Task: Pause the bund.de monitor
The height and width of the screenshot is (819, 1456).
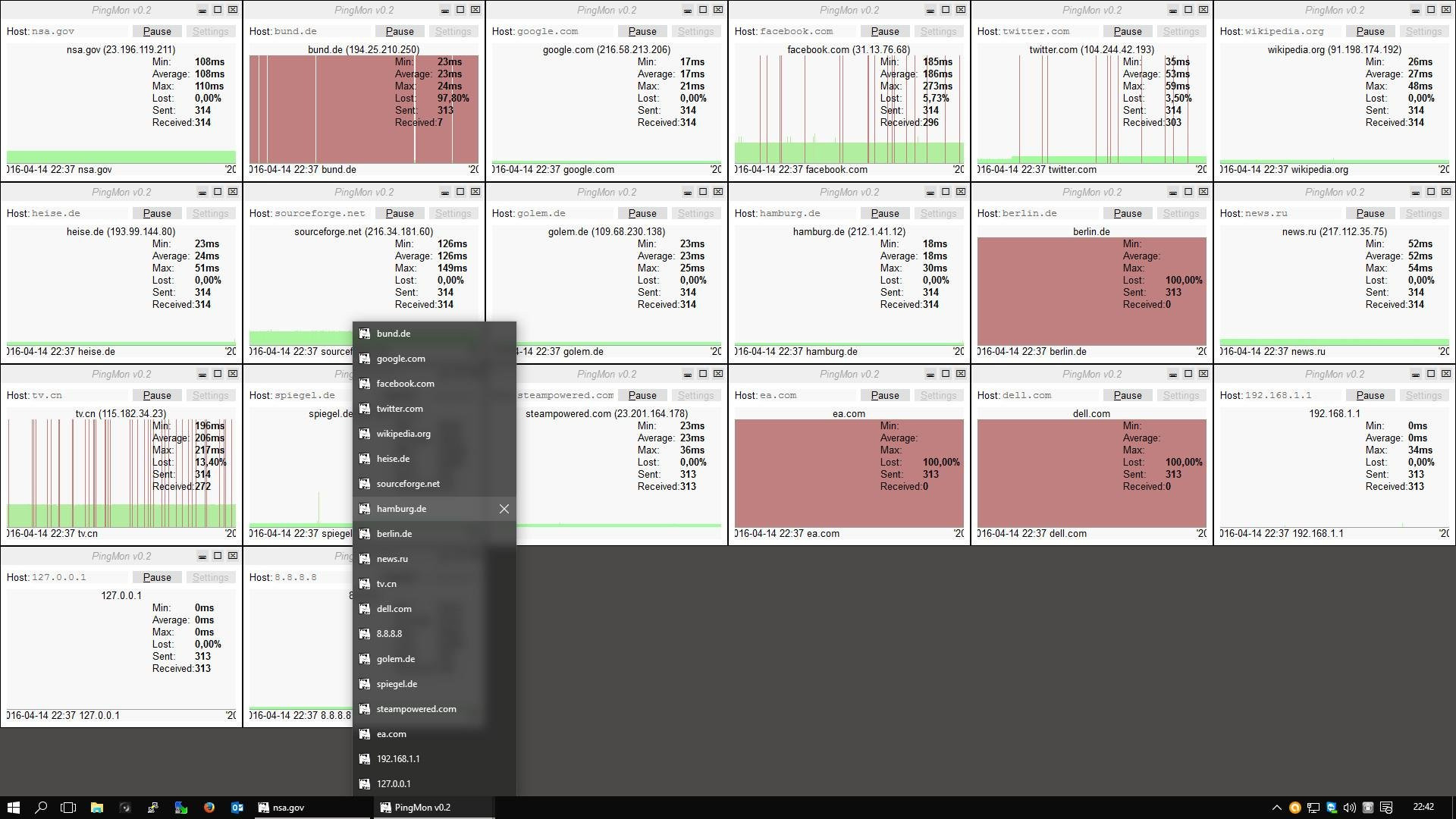Action: 400,32
